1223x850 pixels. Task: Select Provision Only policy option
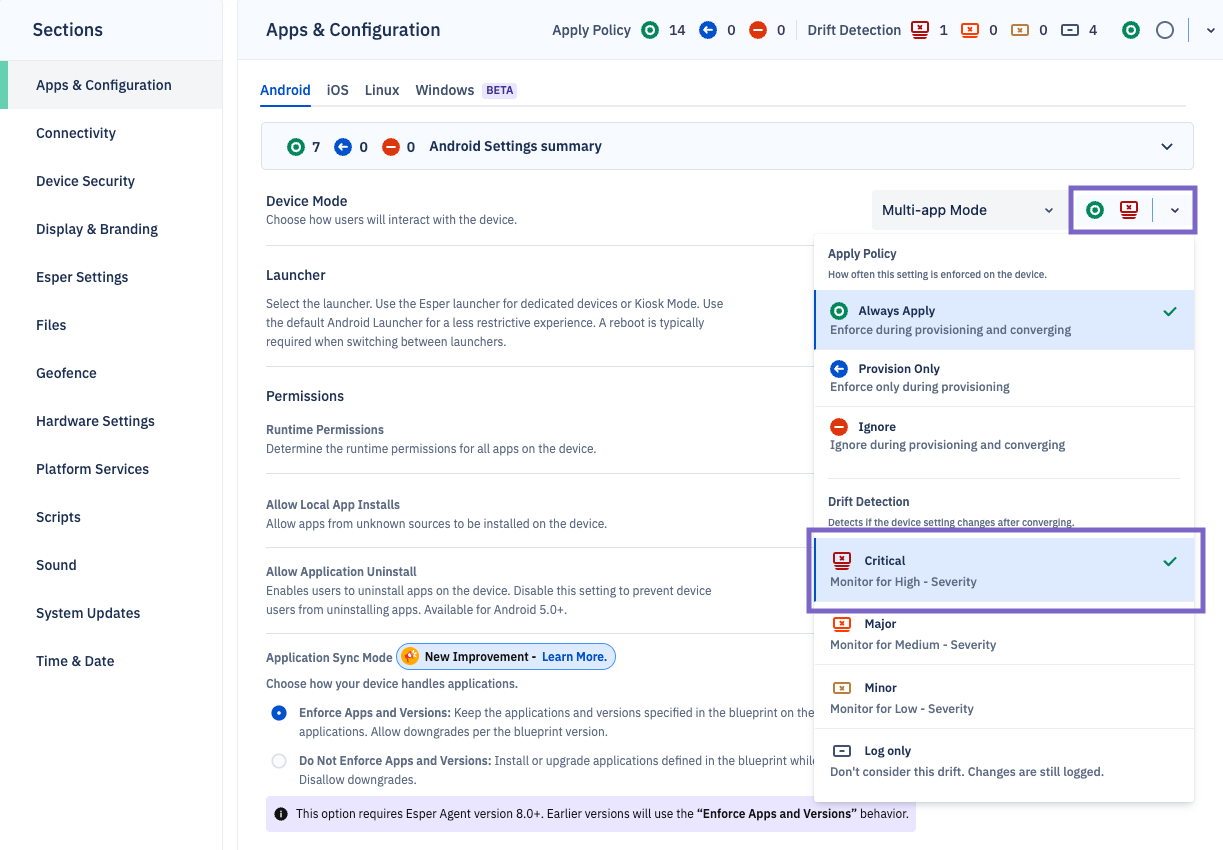1004,378
